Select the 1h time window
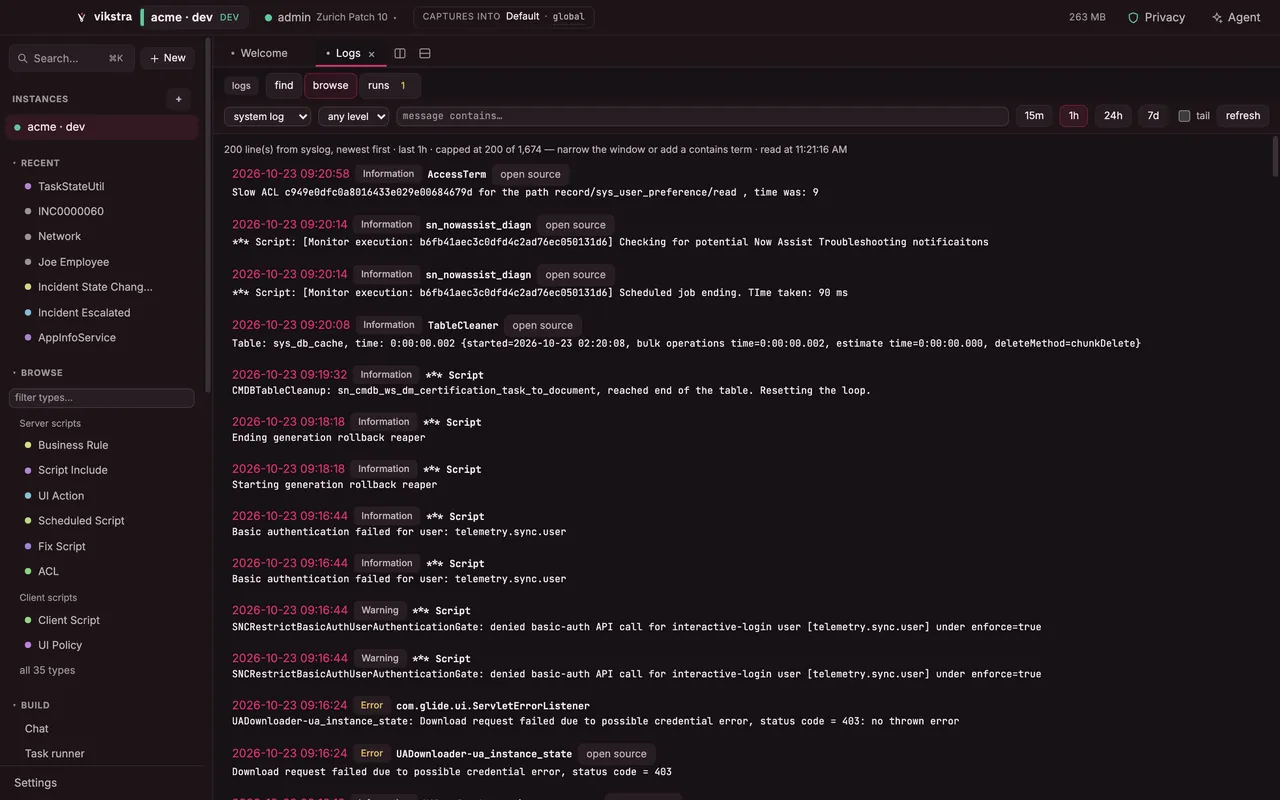The height and width of the screenshot is (800, 1280). [x=1074, y=116]
